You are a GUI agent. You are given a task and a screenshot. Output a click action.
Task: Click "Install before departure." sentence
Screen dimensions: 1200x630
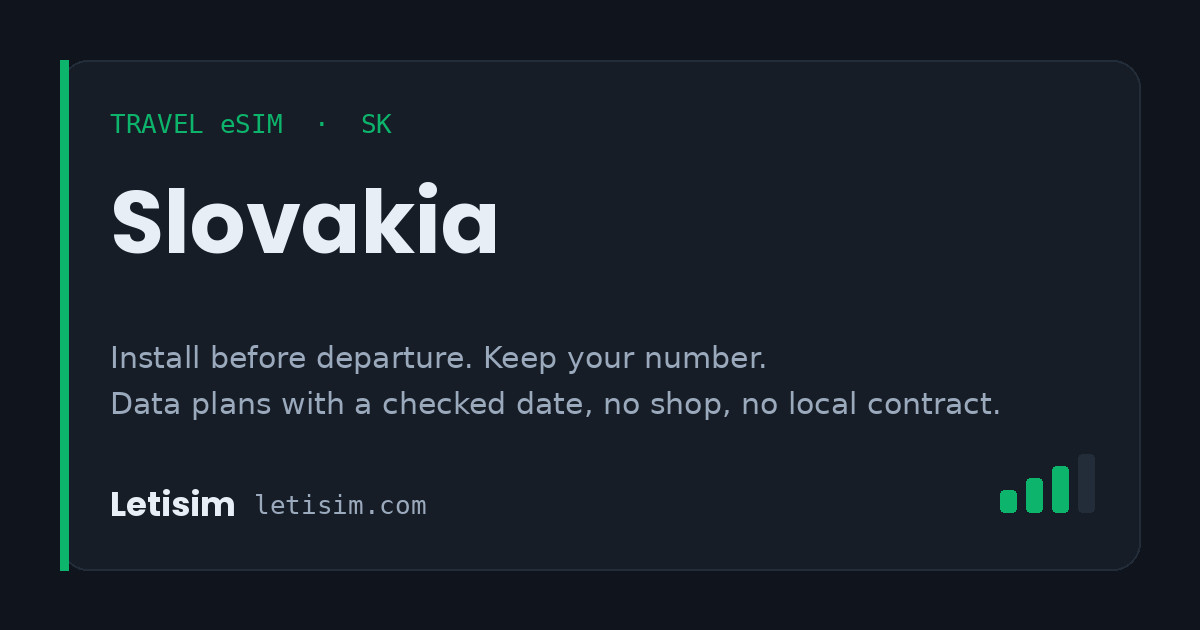click(x=292, y=358)
